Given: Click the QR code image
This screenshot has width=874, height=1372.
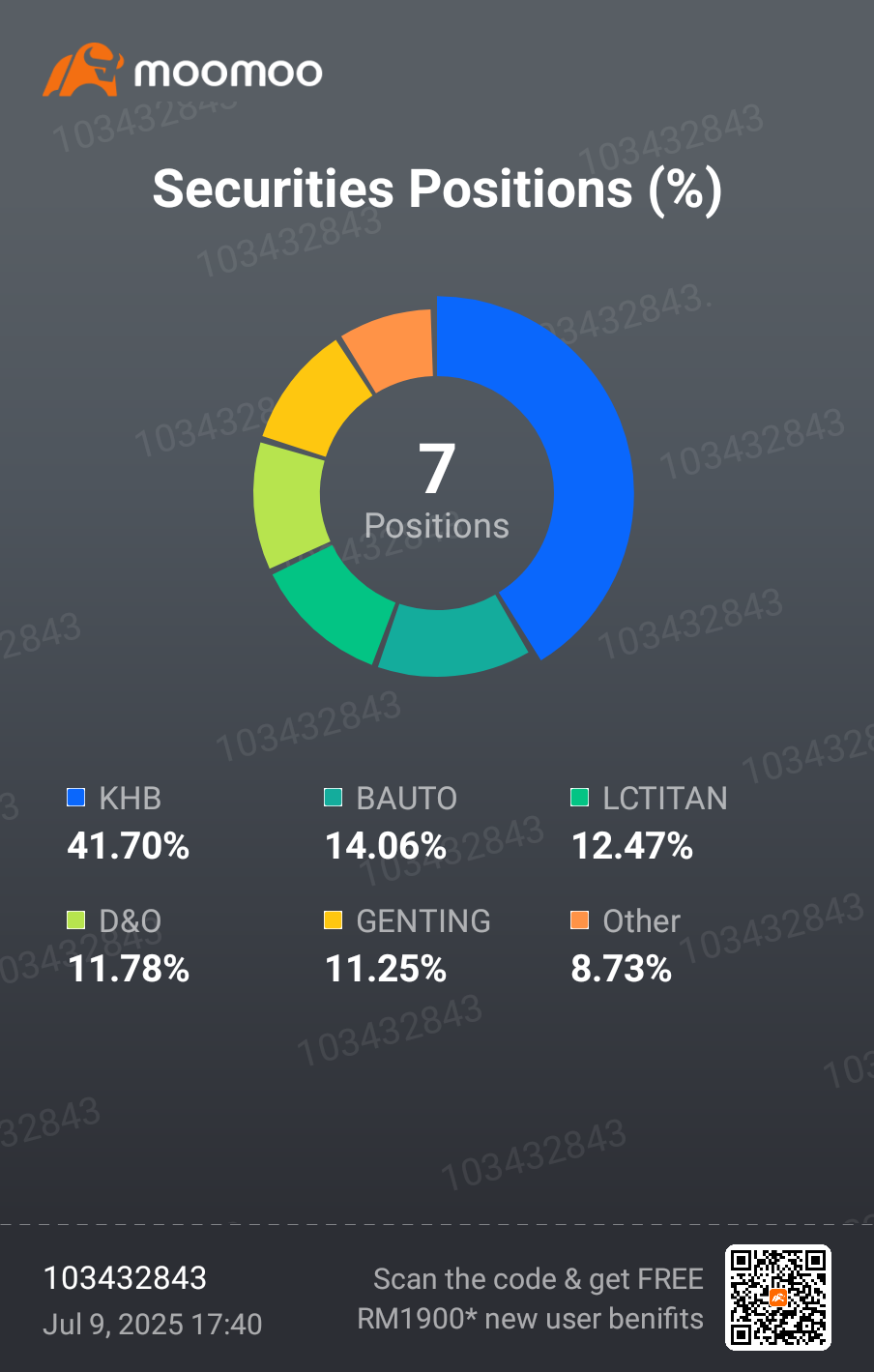Looking at the screenshot, I should tap(778, 1298).
